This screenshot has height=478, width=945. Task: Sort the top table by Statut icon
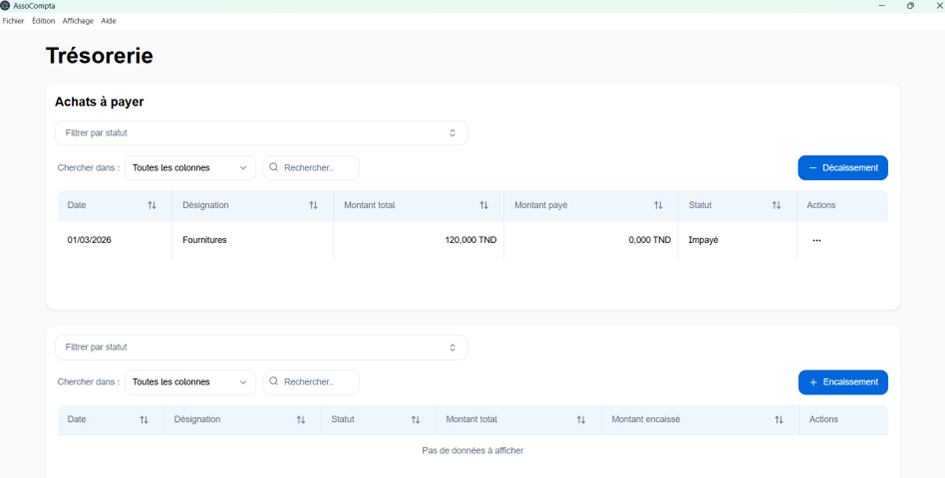[x=776, y=206]
